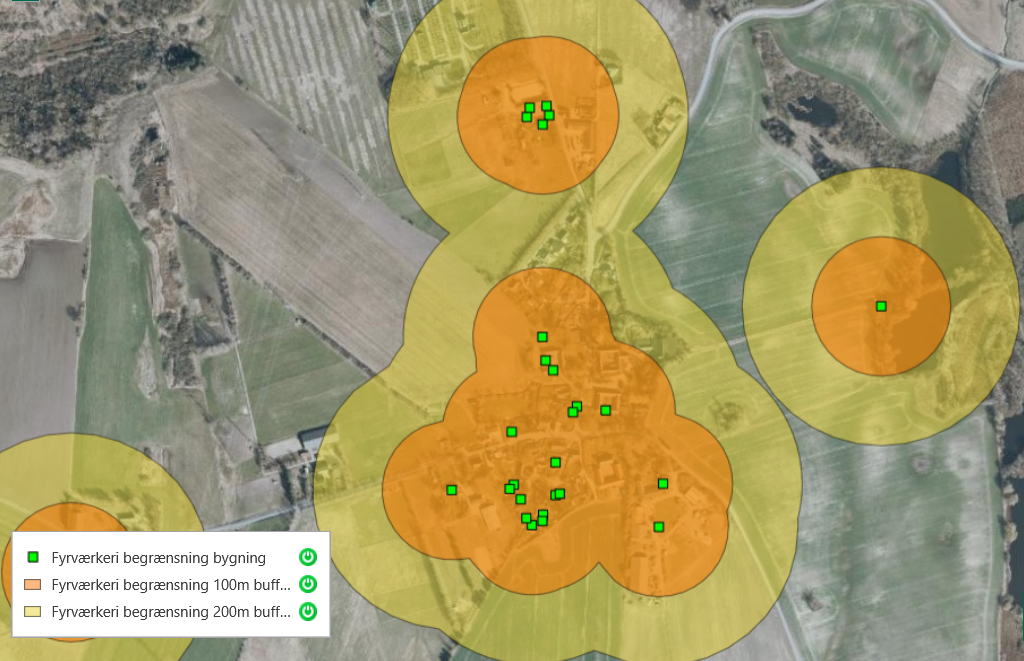Click the topmost-right marker in the northern cluster
This screenshot has width=1024, height=661.
click(547, 105)
